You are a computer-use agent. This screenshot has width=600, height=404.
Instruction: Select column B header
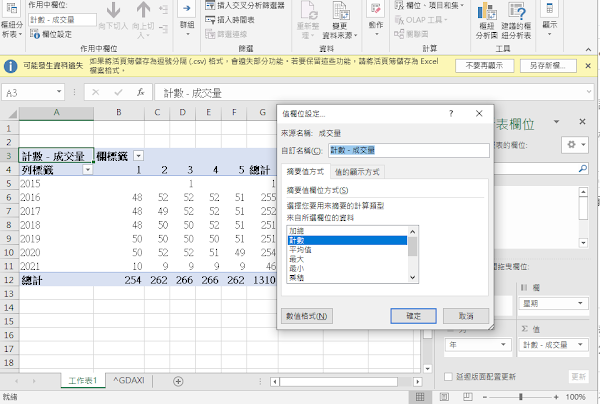(119, 112)
